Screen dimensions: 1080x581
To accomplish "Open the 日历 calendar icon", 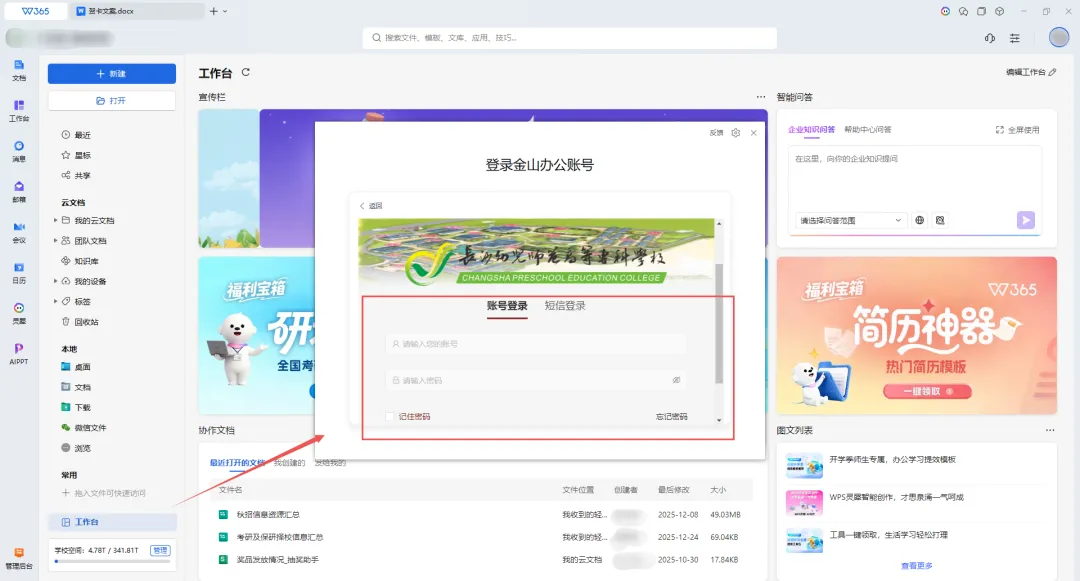I will [x=19, y=273].
